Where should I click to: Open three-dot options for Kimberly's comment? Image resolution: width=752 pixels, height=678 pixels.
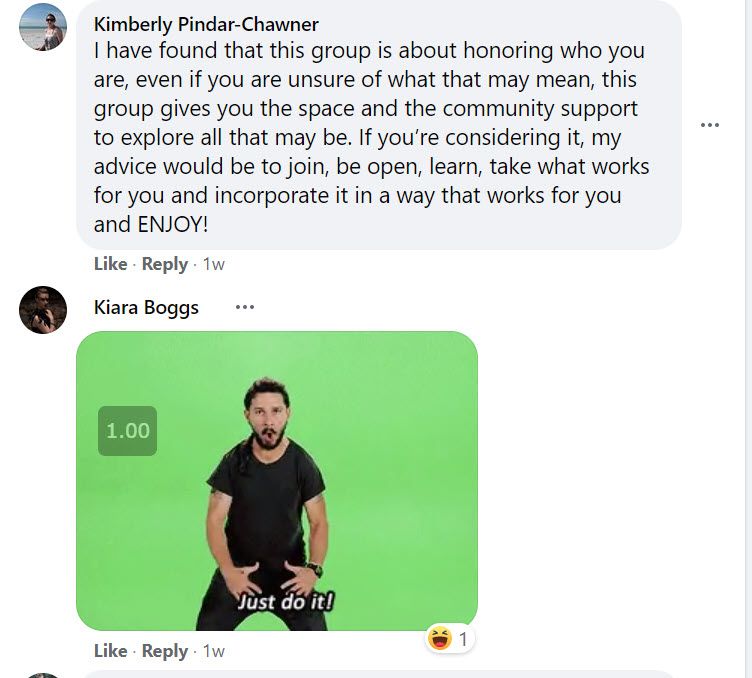pos(710,125)
